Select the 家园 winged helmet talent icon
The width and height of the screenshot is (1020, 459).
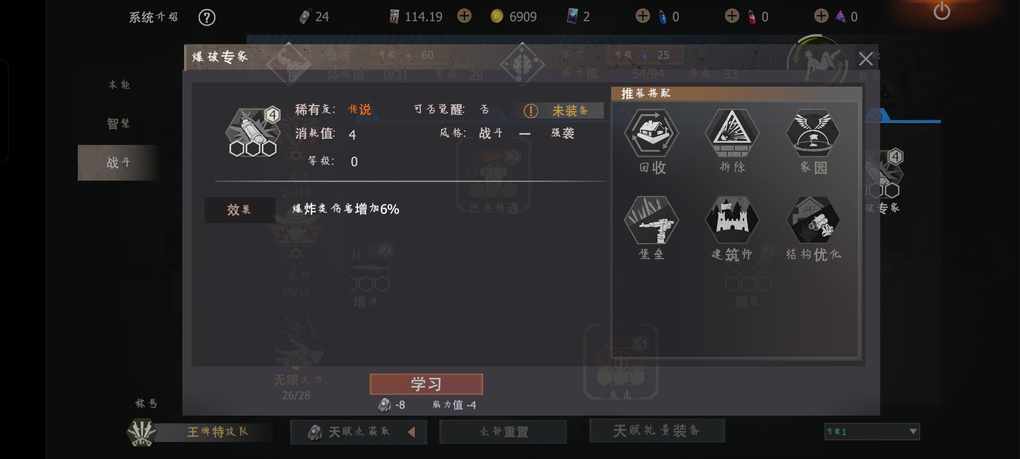[813, 133]
